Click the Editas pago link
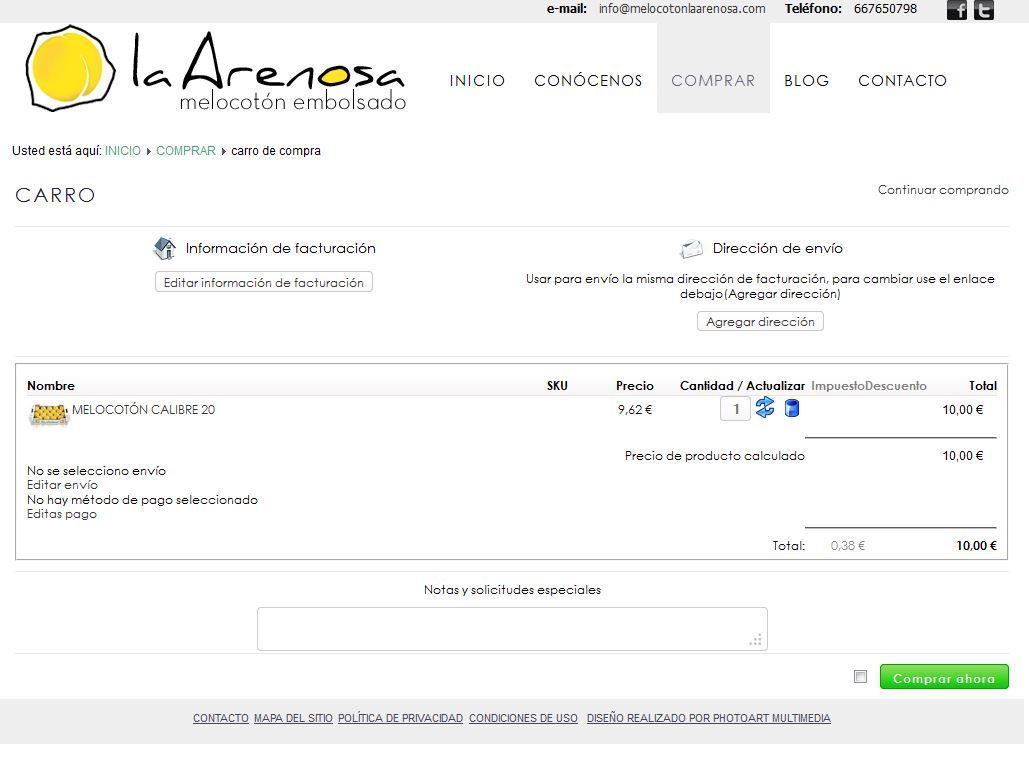This screenshot has width=1029, height=765. [x=62, y=514]
